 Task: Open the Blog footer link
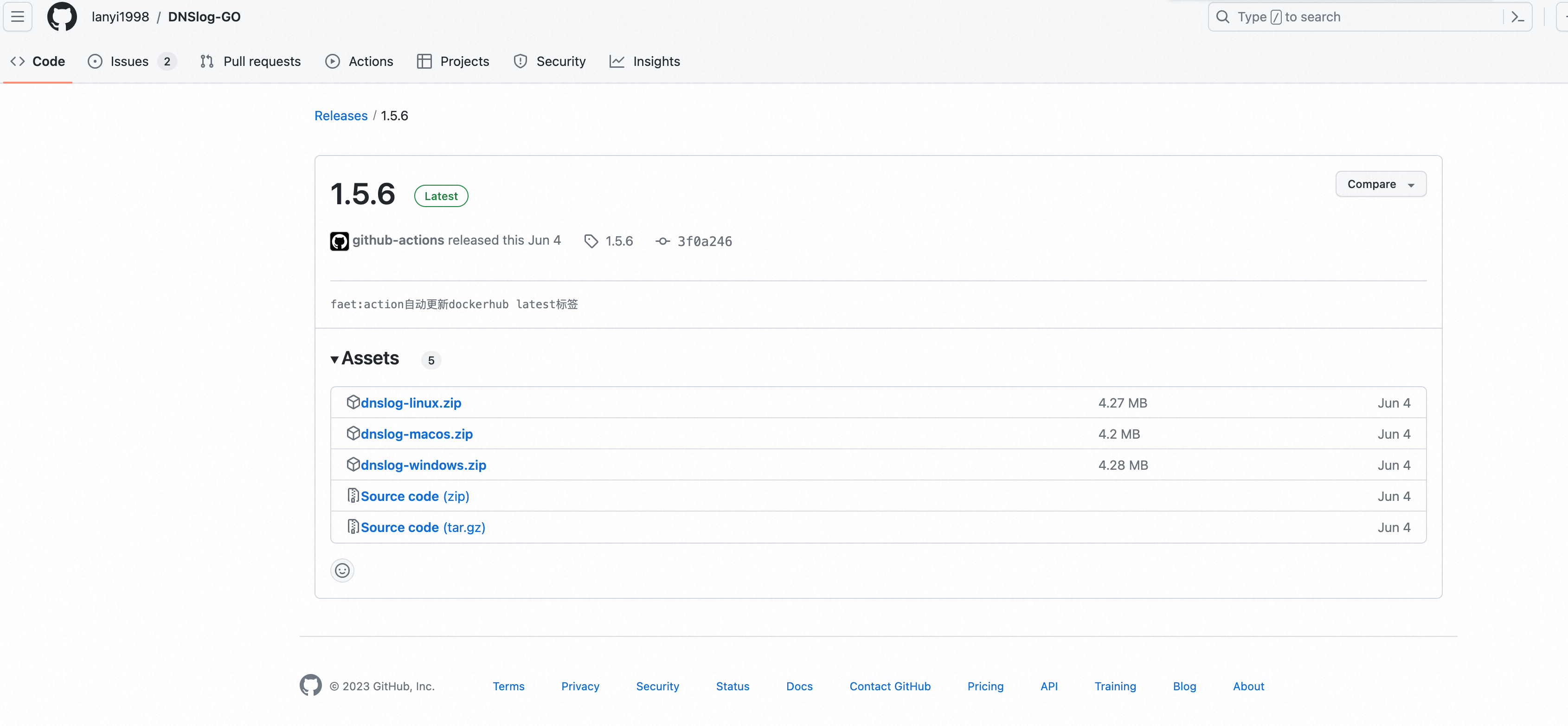(x=1184, y=686)
